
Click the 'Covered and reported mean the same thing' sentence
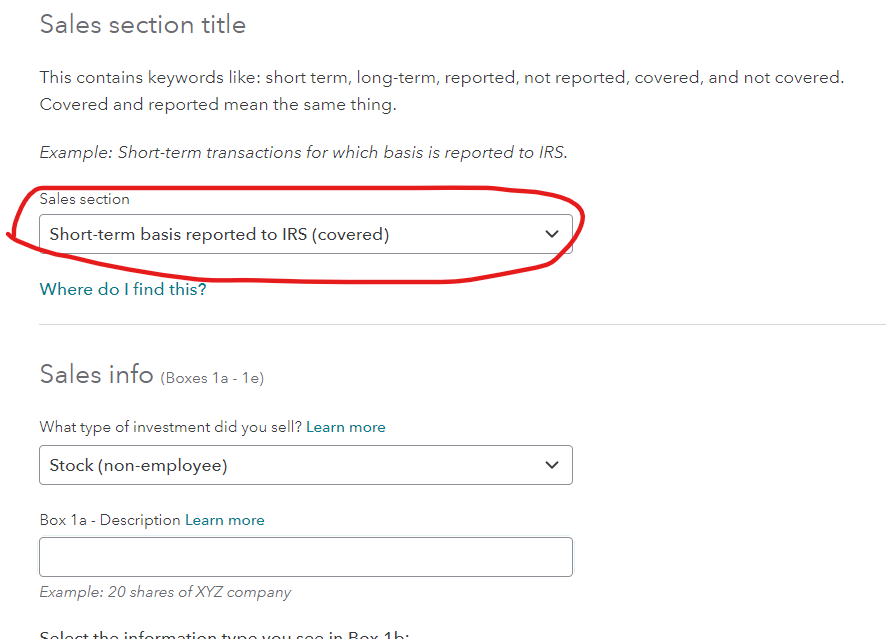pyautogui.click(x=217, y=104)
